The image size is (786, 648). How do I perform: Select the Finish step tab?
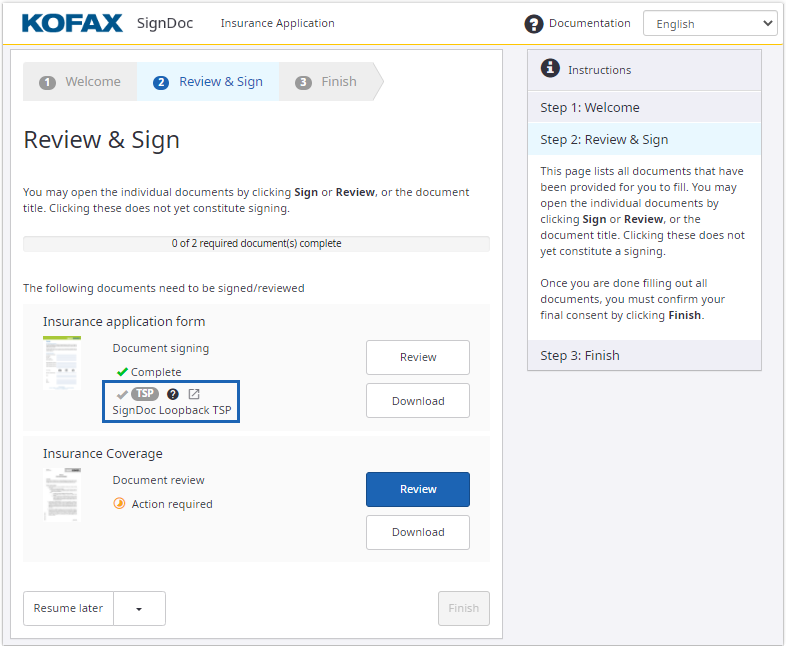click(327, 82)
